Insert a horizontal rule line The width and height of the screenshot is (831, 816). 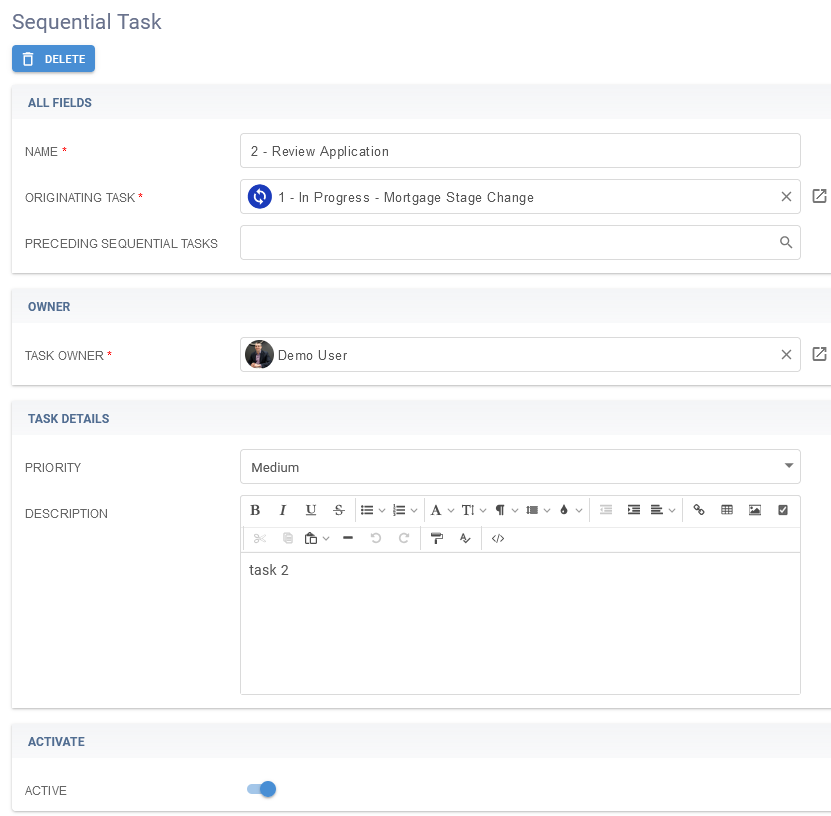[348, 538]
